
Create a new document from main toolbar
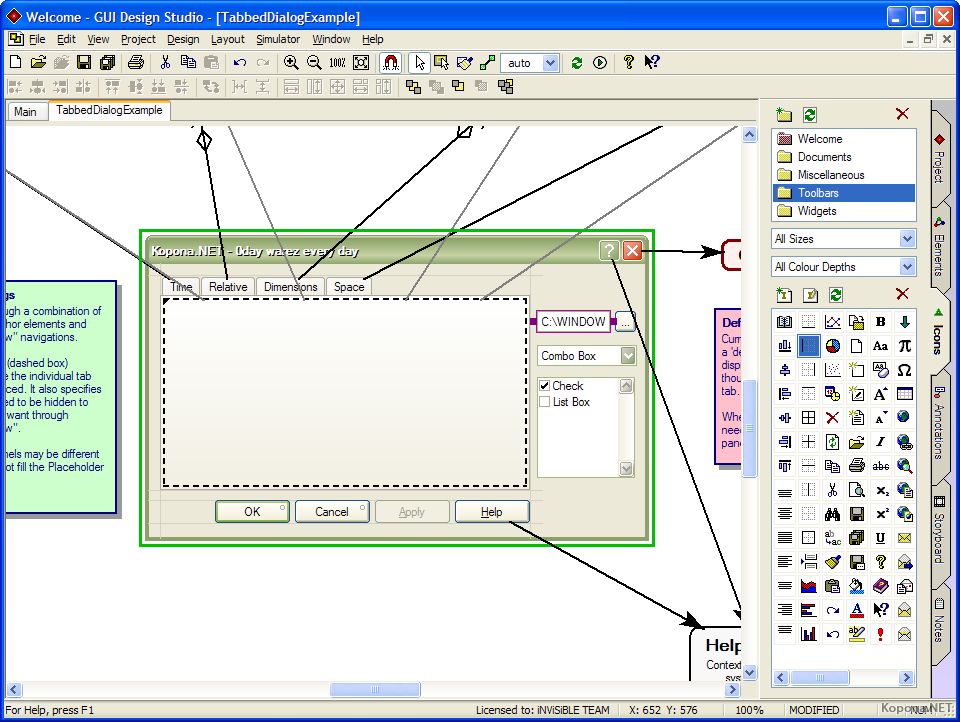[x=16, y=62]
